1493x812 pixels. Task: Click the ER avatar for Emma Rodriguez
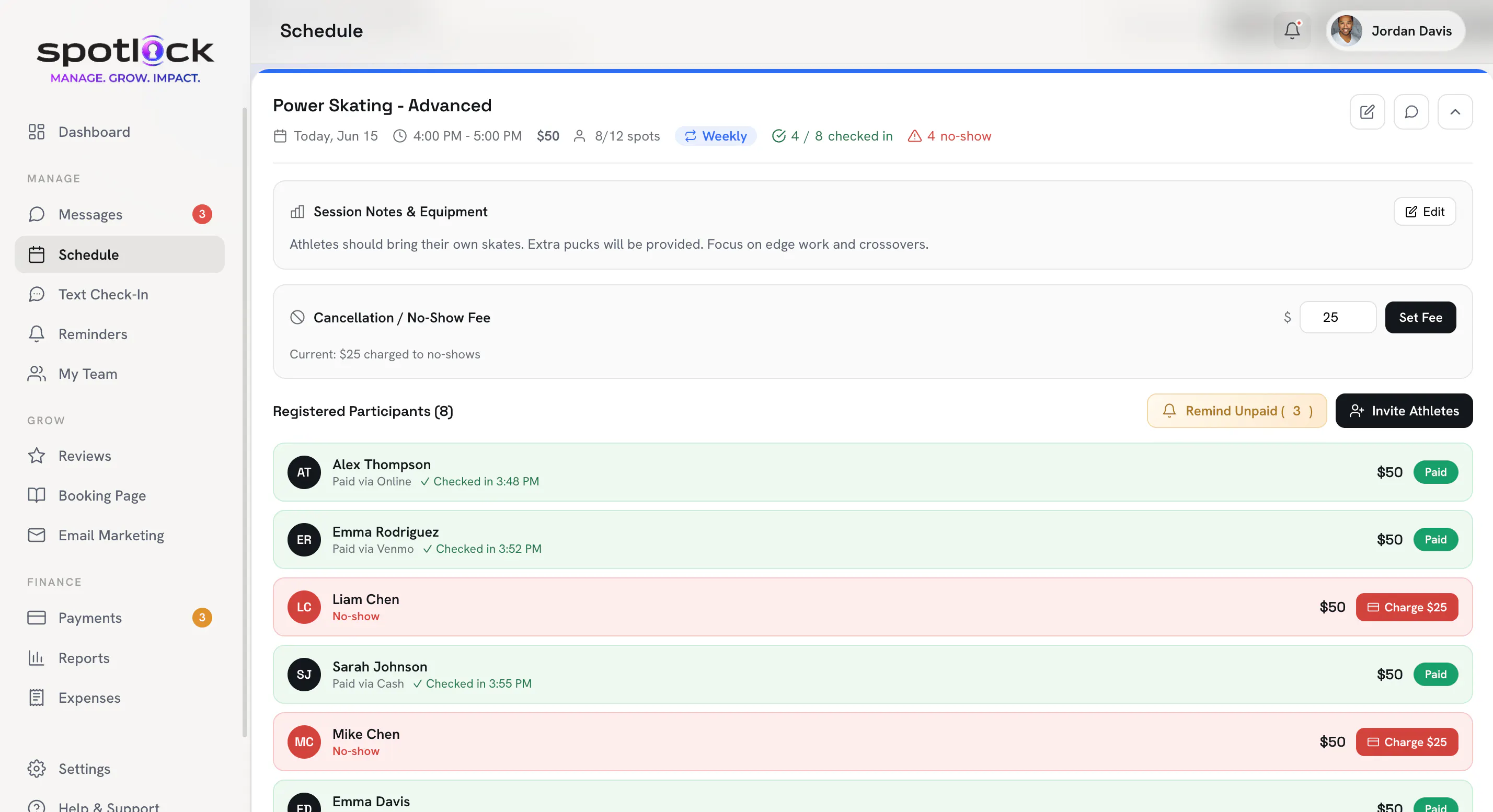304,540
